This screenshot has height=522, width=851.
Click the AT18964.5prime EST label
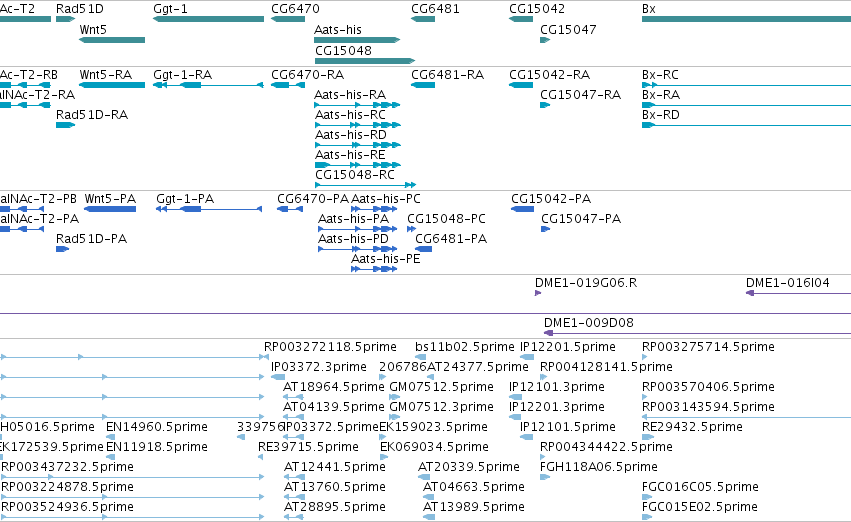coord(334,387)
